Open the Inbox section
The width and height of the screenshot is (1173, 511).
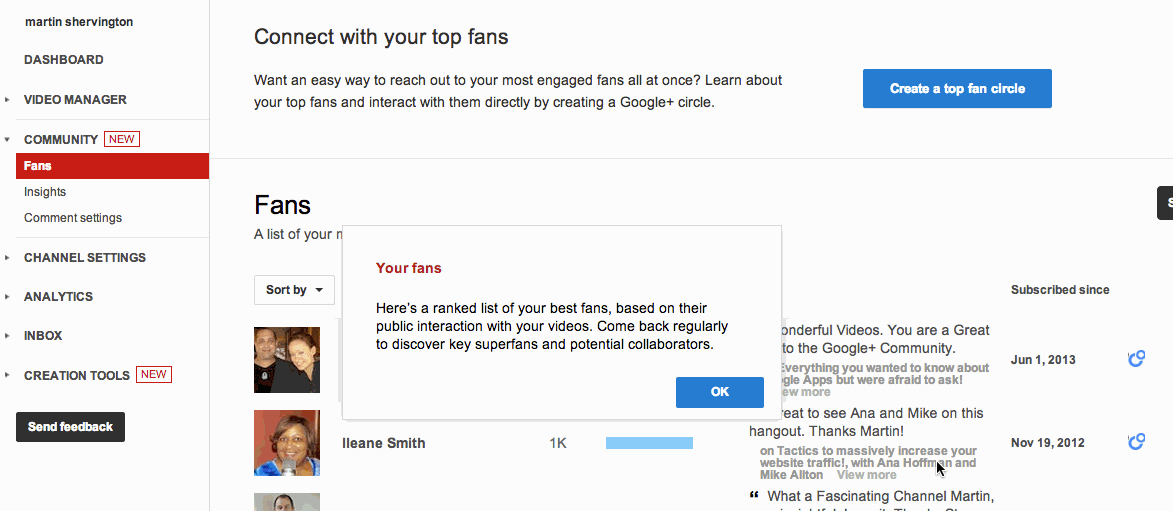(x=43, y=336)
